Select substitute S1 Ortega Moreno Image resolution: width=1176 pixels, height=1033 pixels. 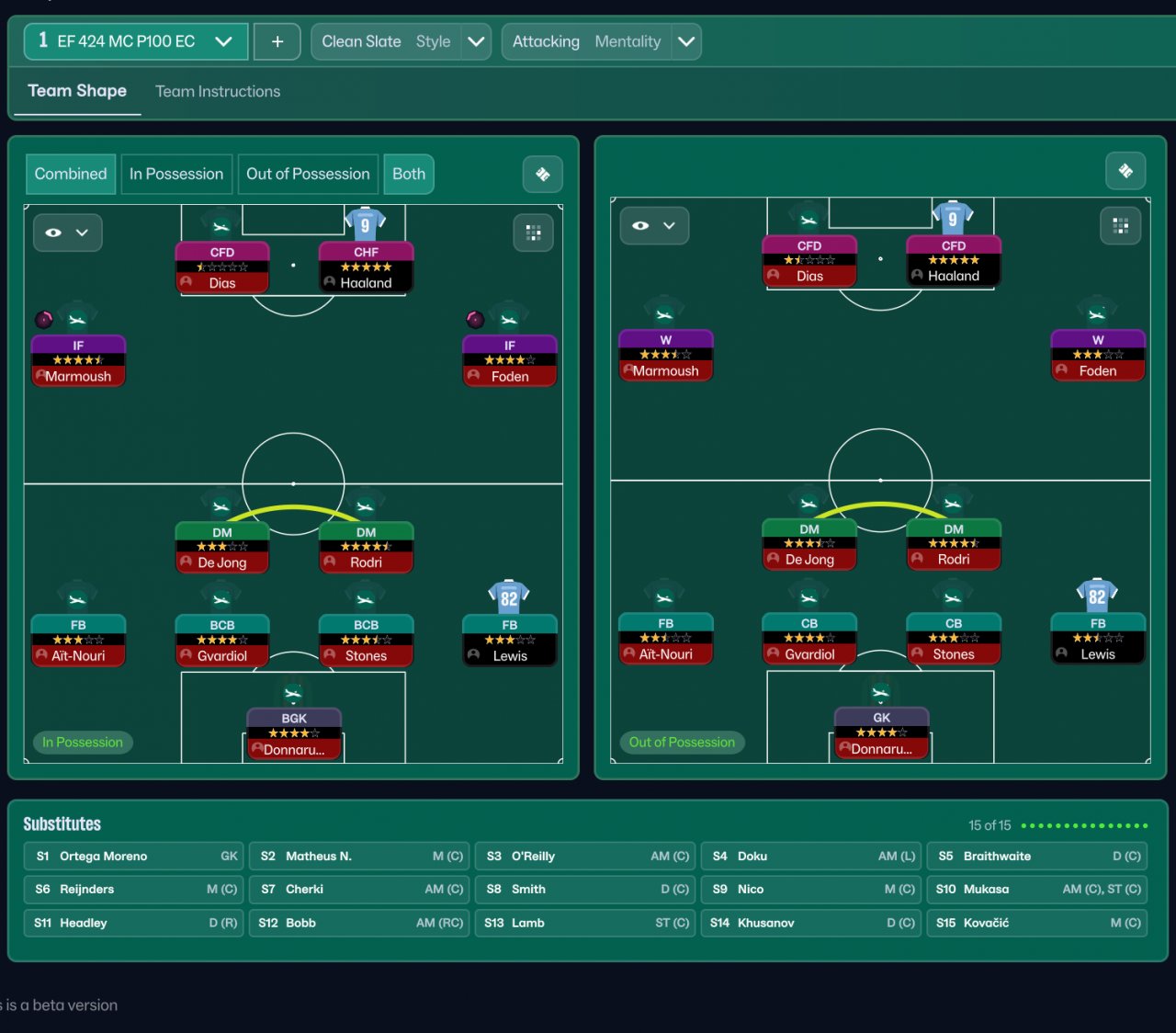click(133, 857)
